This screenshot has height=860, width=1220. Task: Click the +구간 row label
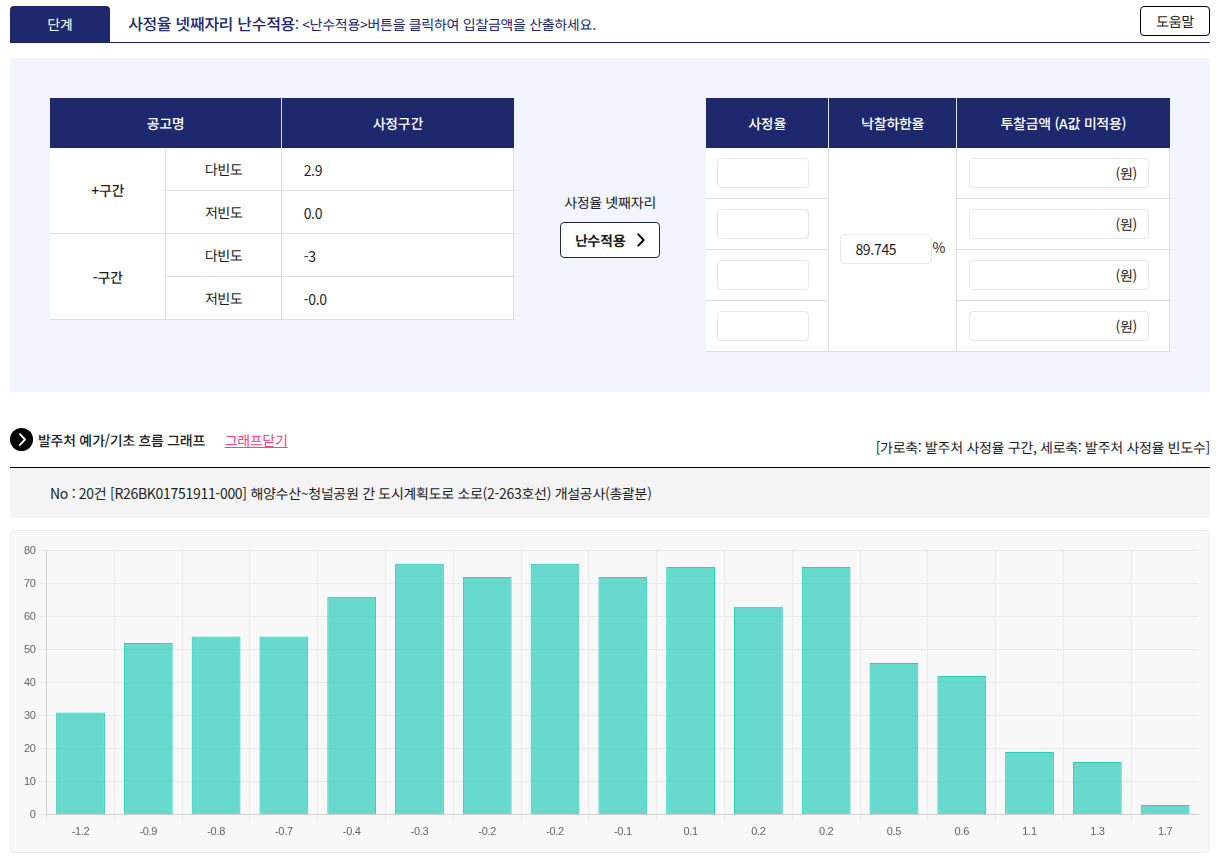[108, 191]
